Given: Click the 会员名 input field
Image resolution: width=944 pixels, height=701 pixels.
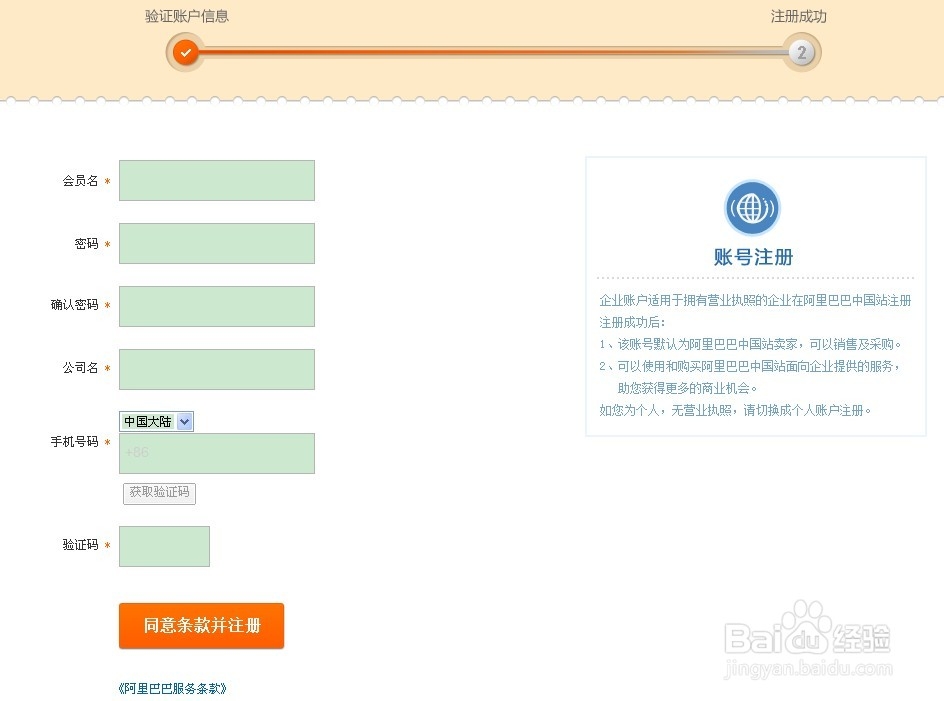Looking at the screenshot, I should (216, 180).
